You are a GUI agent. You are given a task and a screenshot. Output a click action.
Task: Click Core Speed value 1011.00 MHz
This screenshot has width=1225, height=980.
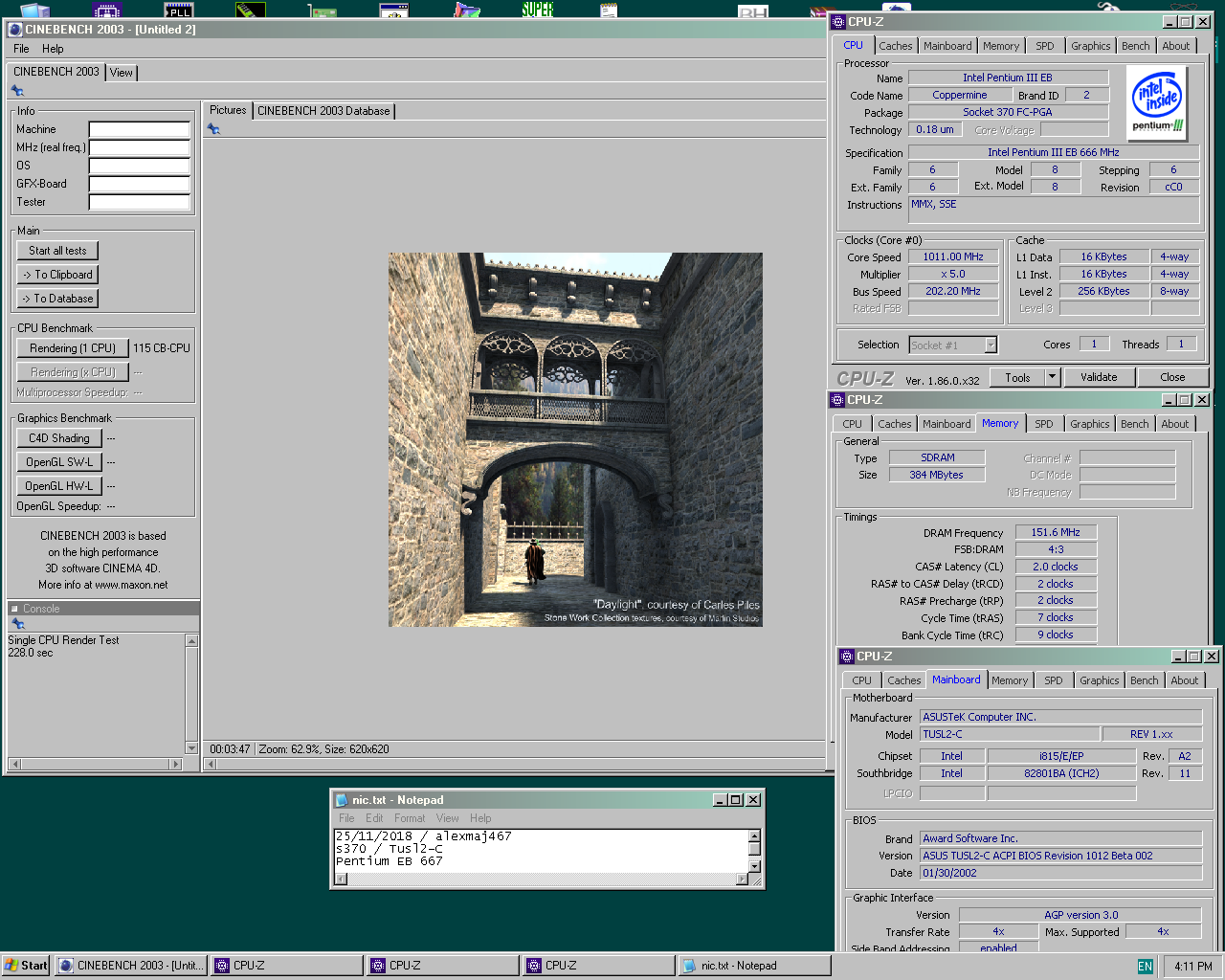[953, 256]
